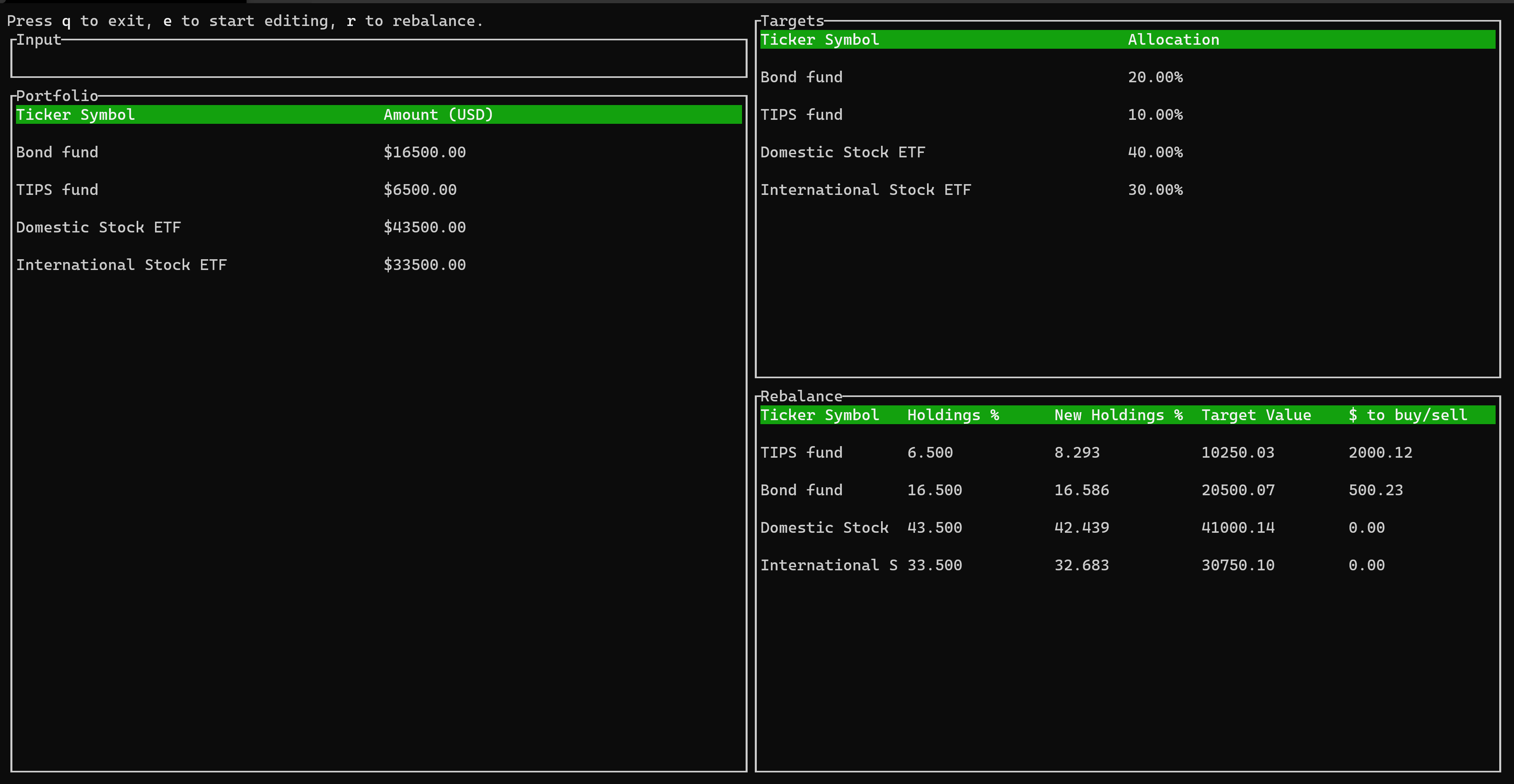
Task: Click Amount (USD) column header
Action: 438,115
